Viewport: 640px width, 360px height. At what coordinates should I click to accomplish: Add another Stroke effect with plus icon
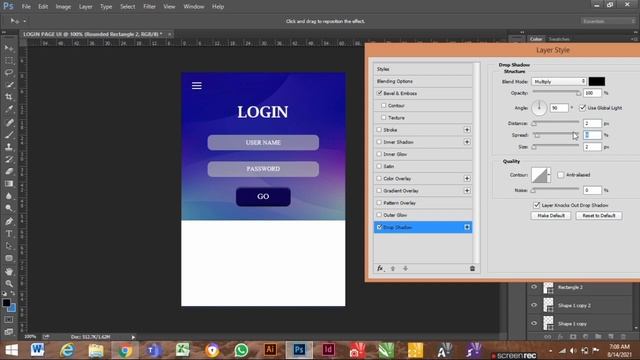[x=467, y=130]
